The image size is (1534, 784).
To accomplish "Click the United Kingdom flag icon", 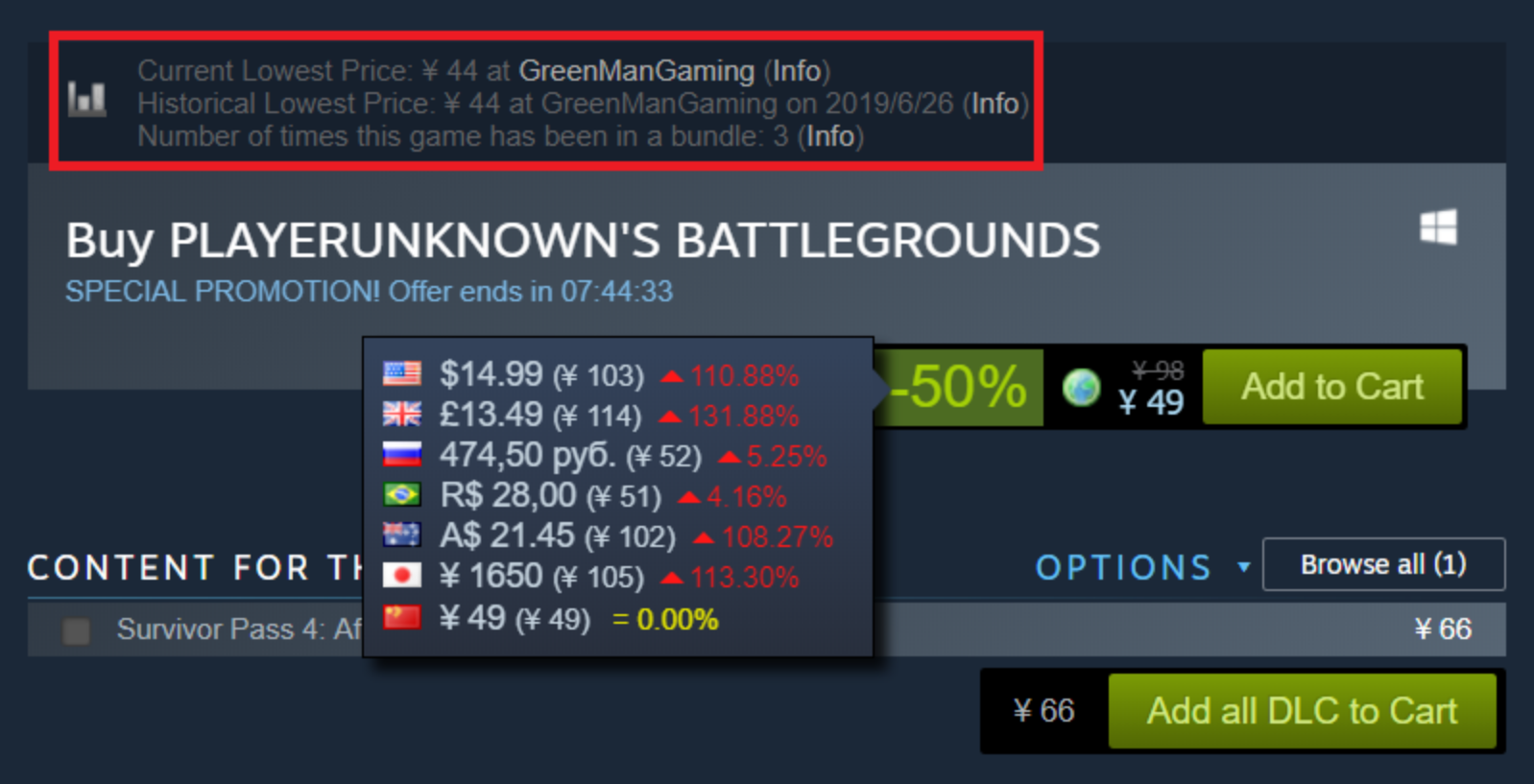I will tap(401, 414).
